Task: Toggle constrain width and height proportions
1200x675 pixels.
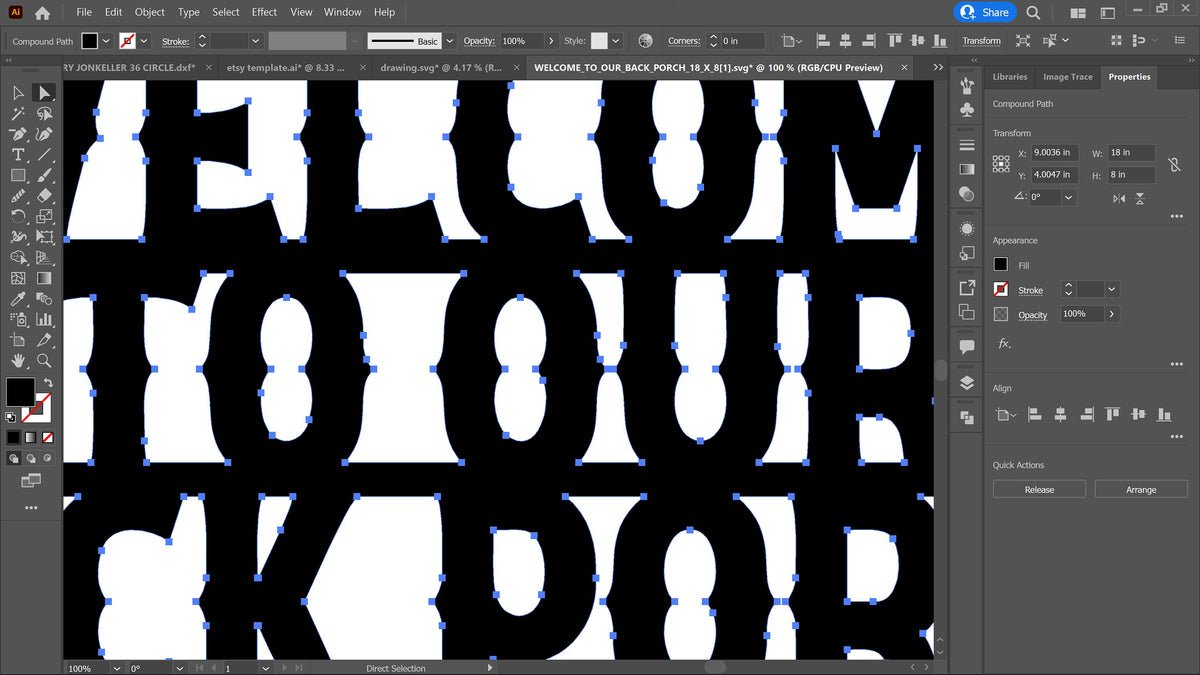Action: (x=1176, y=163)
